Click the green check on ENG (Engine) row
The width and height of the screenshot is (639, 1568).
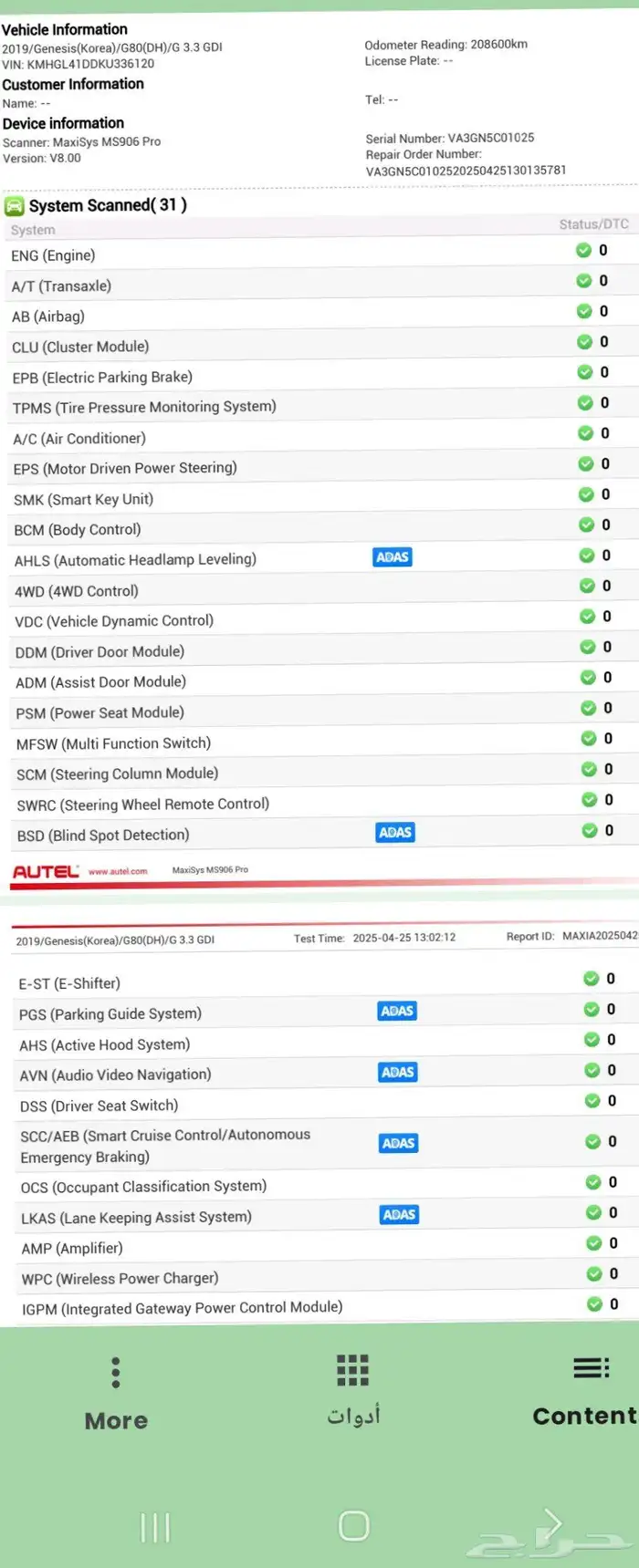(x=583, y=250)
